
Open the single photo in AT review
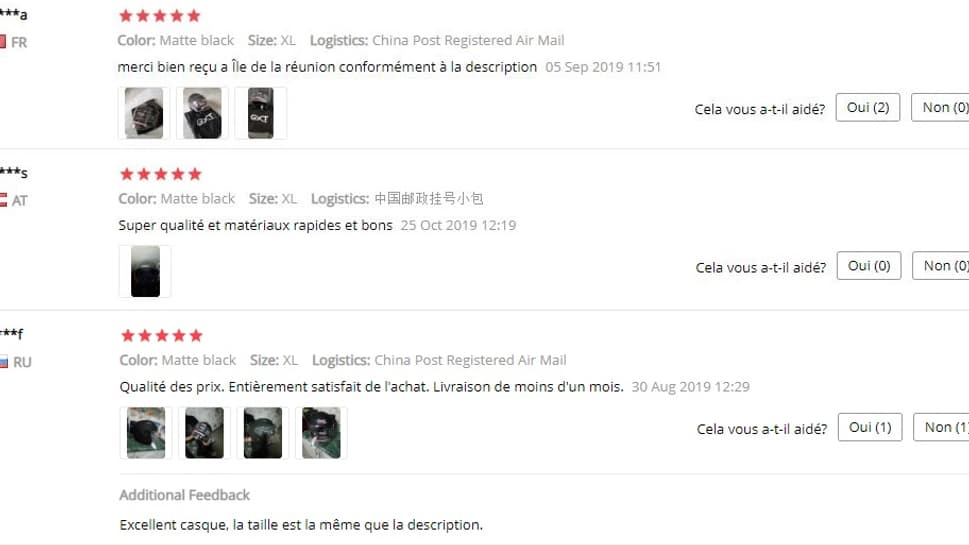click(145, 271)
